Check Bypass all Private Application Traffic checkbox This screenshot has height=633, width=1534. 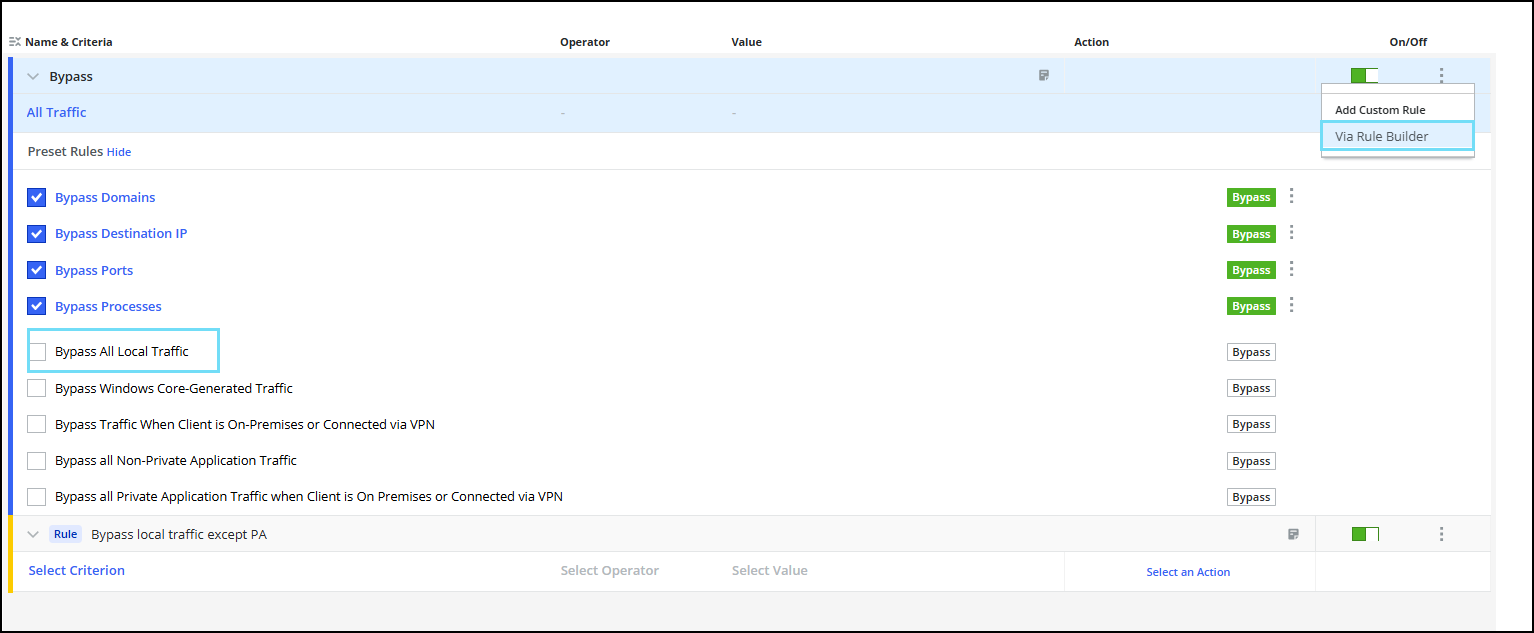(36, 496)
